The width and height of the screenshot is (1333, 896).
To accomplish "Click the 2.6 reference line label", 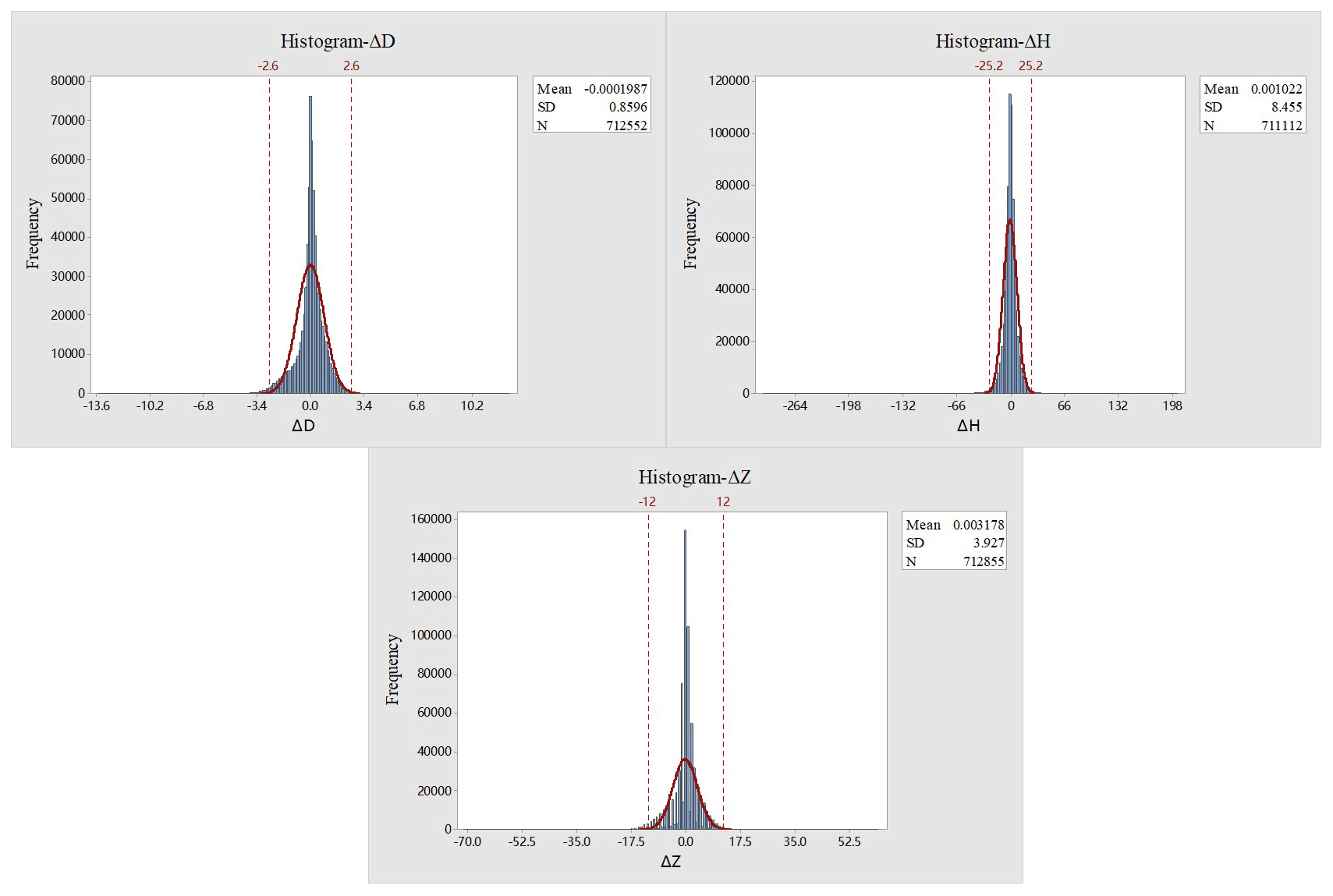I will tap(351, 66).
